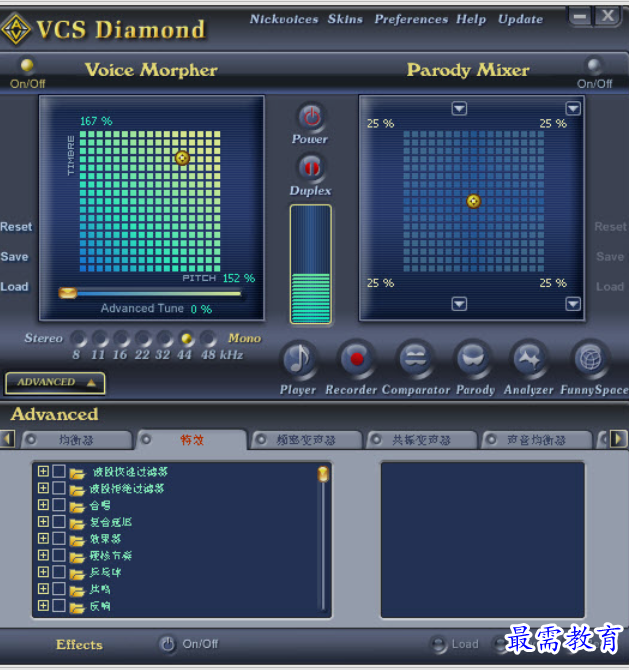Click the Load icon in the bottom bar
Viewport: 629px width, 670px height.
439,644
